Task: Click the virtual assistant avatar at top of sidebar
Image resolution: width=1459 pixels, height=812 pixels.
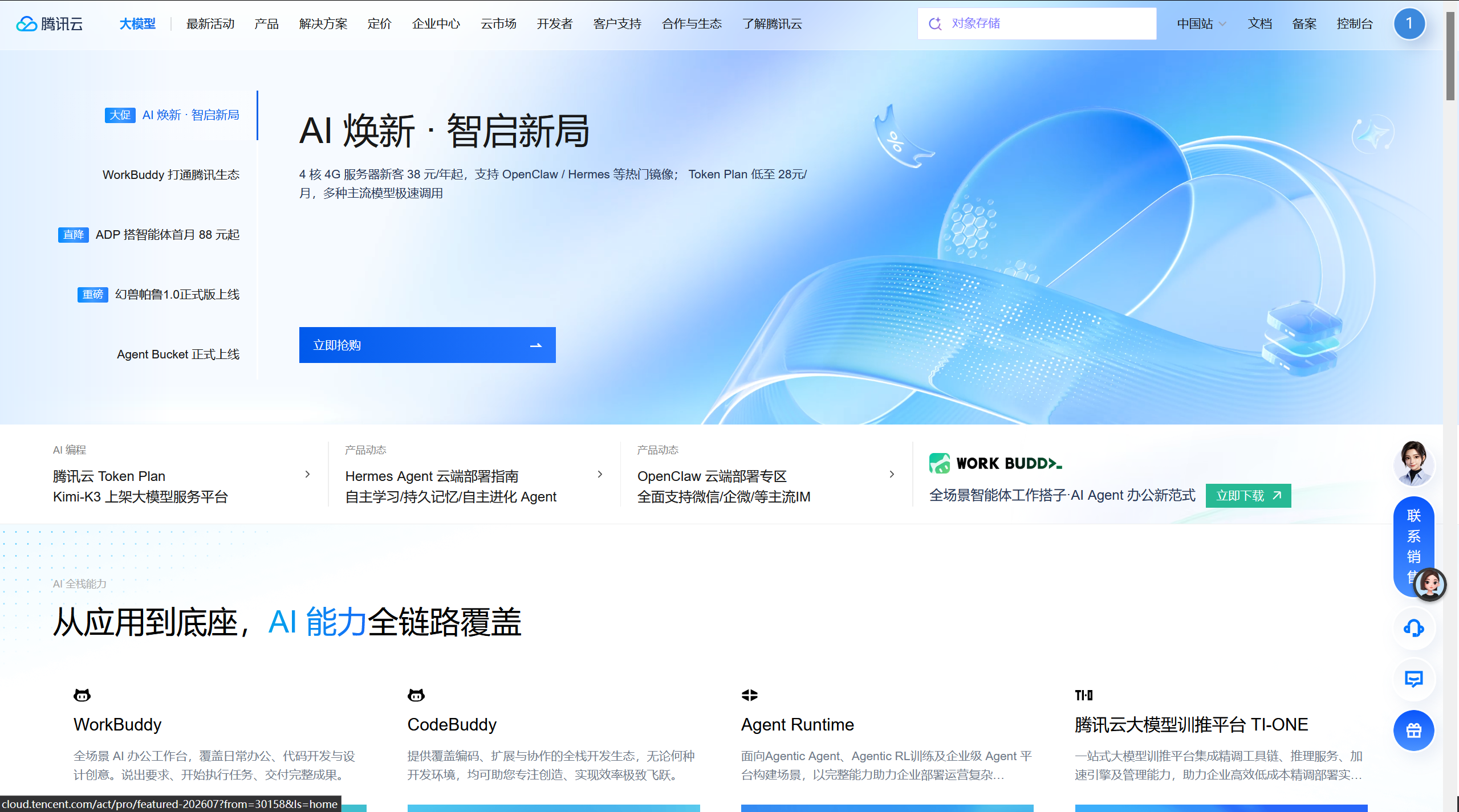Action: point(1413,463)
